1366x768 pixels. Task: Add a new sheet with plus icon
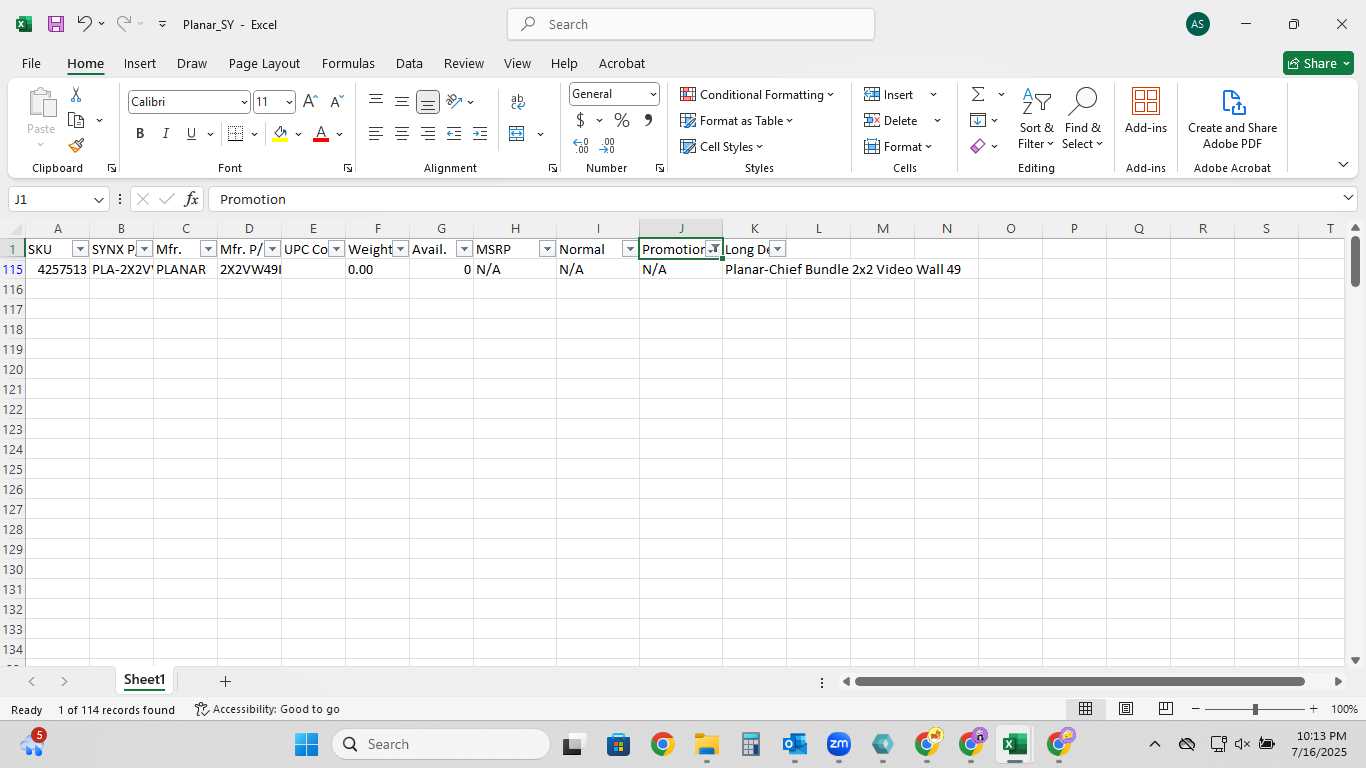(225, 681)
